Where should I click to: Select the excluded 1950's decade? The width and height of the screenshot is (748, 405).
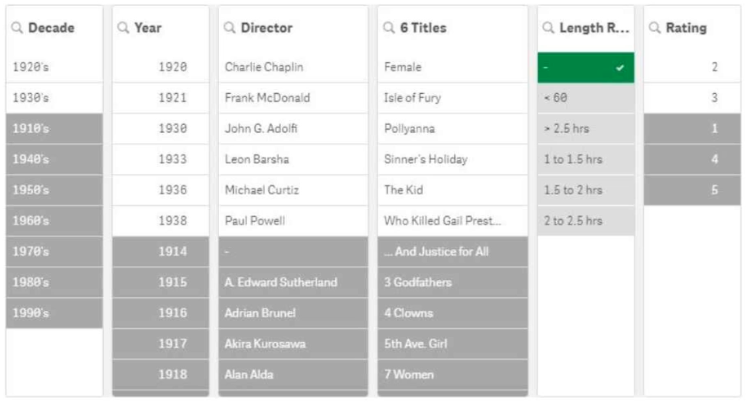(x=54, y=190)
